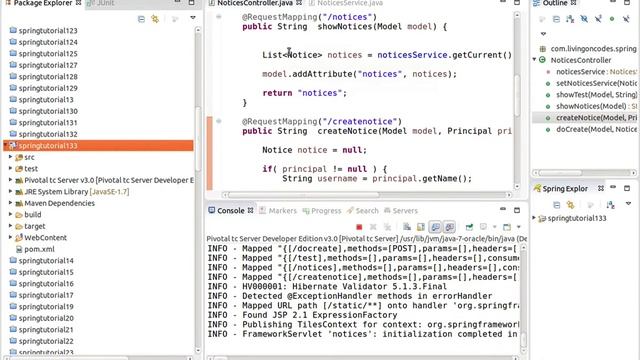Toggle Hide Fields in Outline
The height and width of the screenshot is (360, 640).
[584, 19]
